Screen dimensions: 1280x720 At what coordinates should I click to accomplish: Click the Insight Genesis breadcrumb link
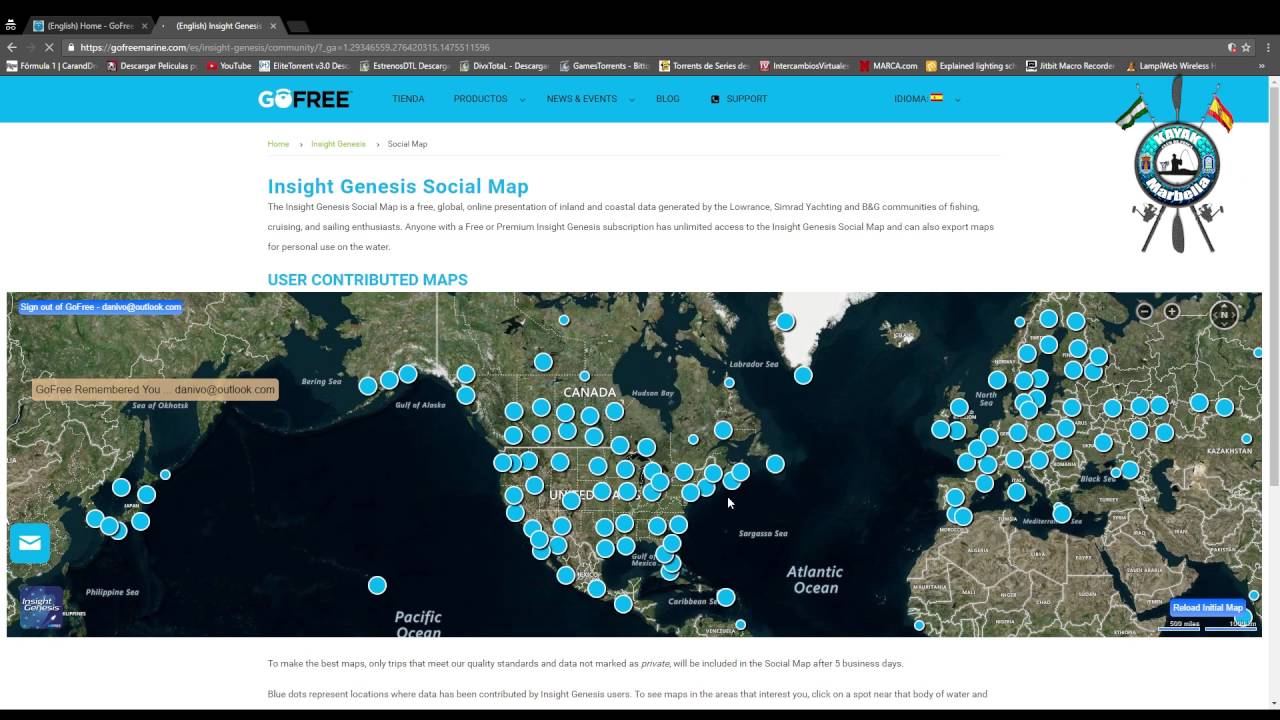point(338,144)
